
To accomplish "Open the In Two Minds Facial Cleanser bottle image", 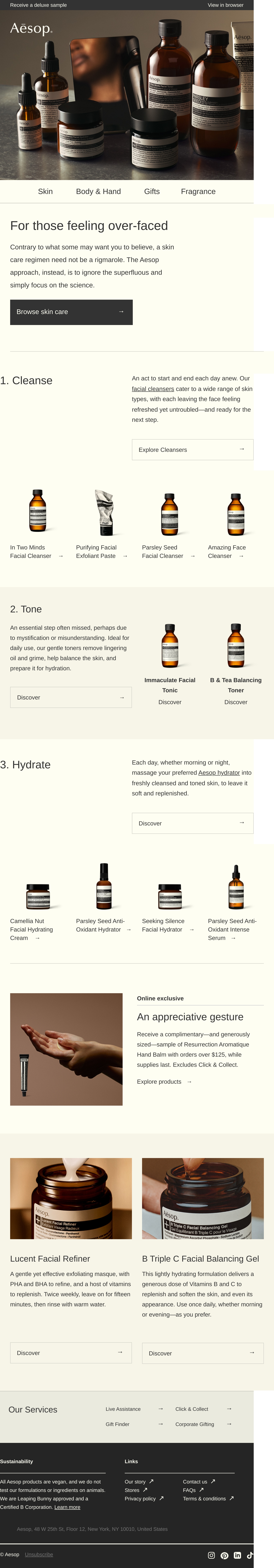I will [x=38, y=511].
